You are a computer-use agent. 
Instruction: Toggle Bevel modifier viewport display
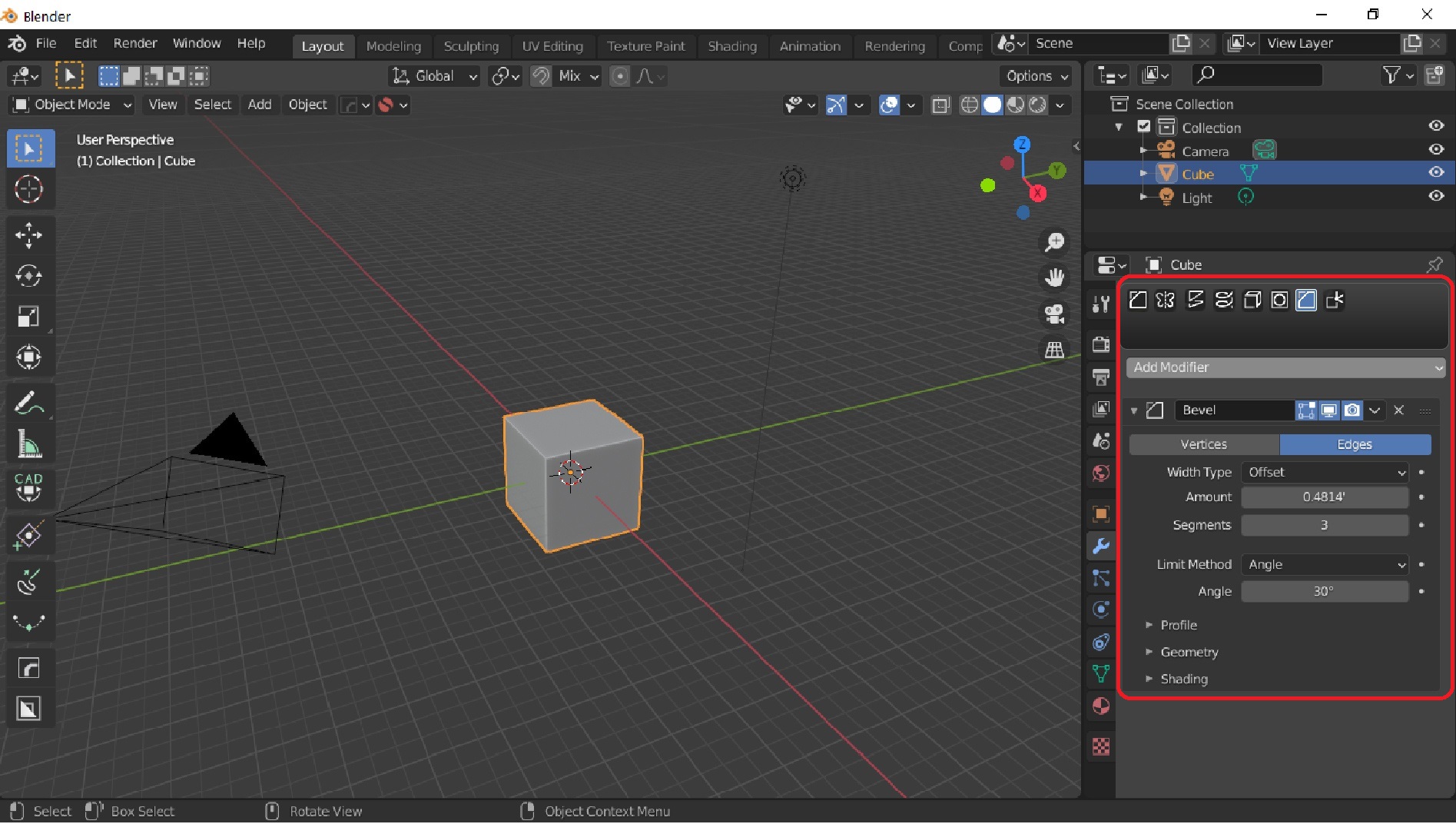point(1328,410)
